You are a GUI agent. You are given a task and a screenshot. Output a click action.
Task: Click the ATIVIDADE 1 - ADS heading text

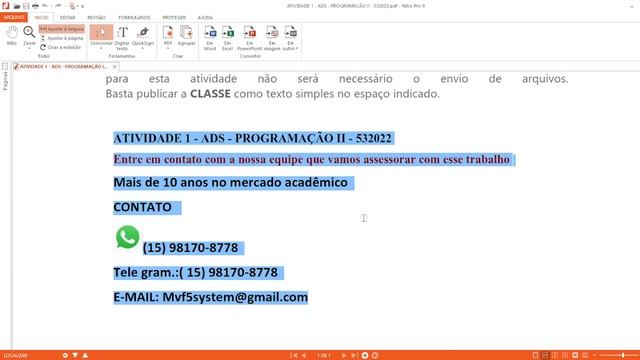click(252, 138)
